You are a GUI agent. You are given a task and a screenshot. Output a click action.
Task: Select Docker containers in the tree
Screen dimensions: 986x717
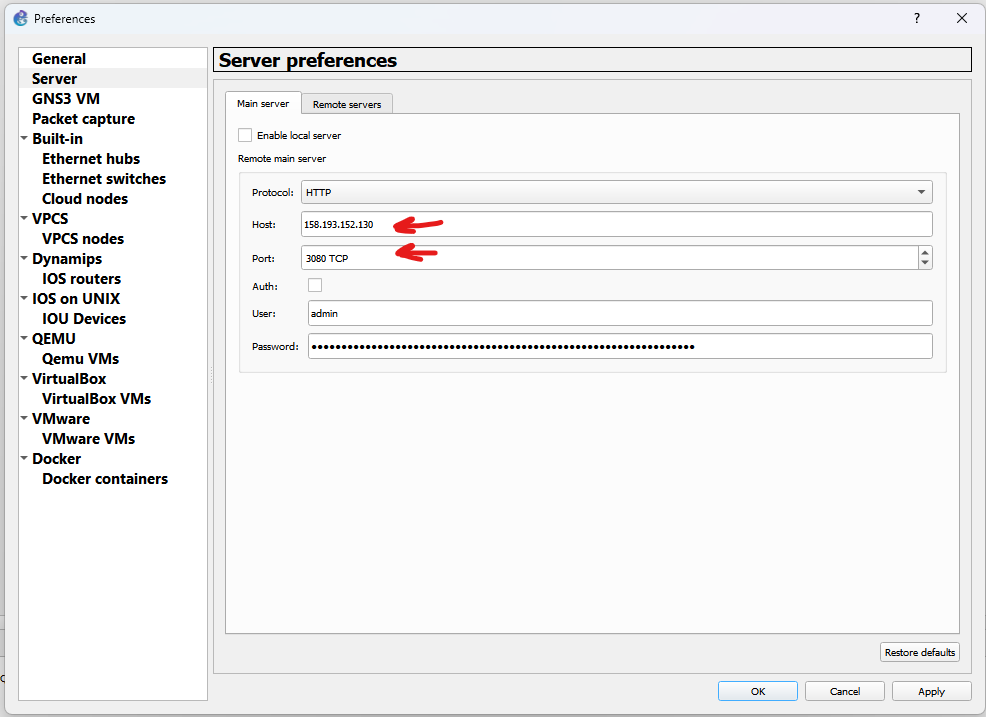(x=105, y=479)
